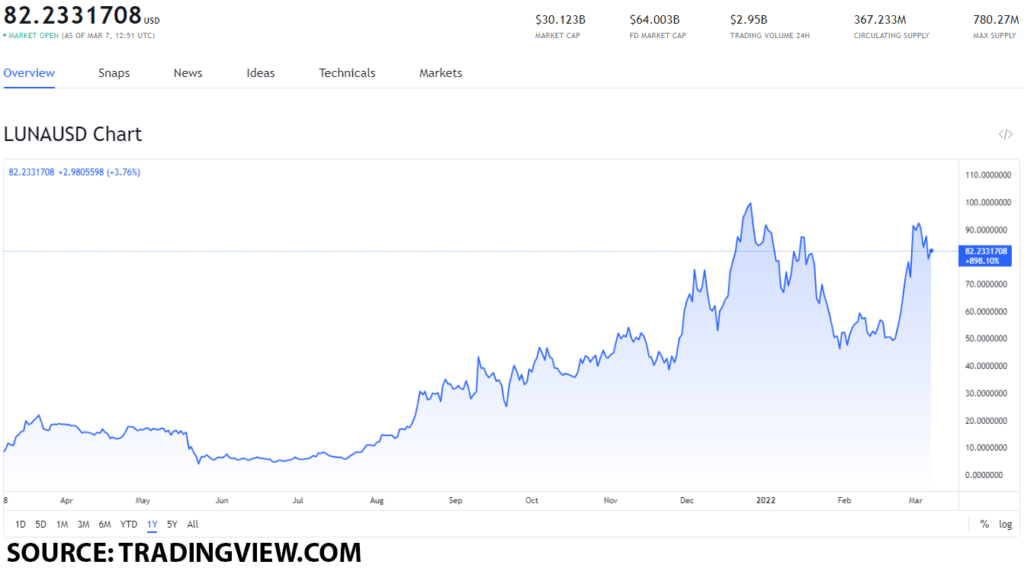The width and height of the screenshot is (1024, 568).
Task: Select the 6M time range
Action: 104,524
